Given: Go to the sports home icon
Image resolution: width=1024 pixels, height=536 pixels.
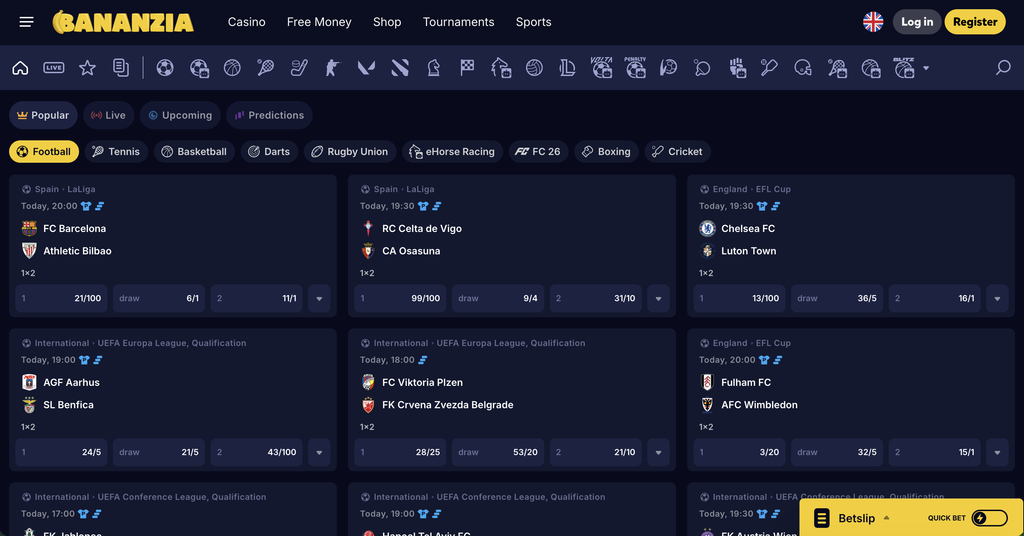Looking at the screenshot, I should [20, 68].
